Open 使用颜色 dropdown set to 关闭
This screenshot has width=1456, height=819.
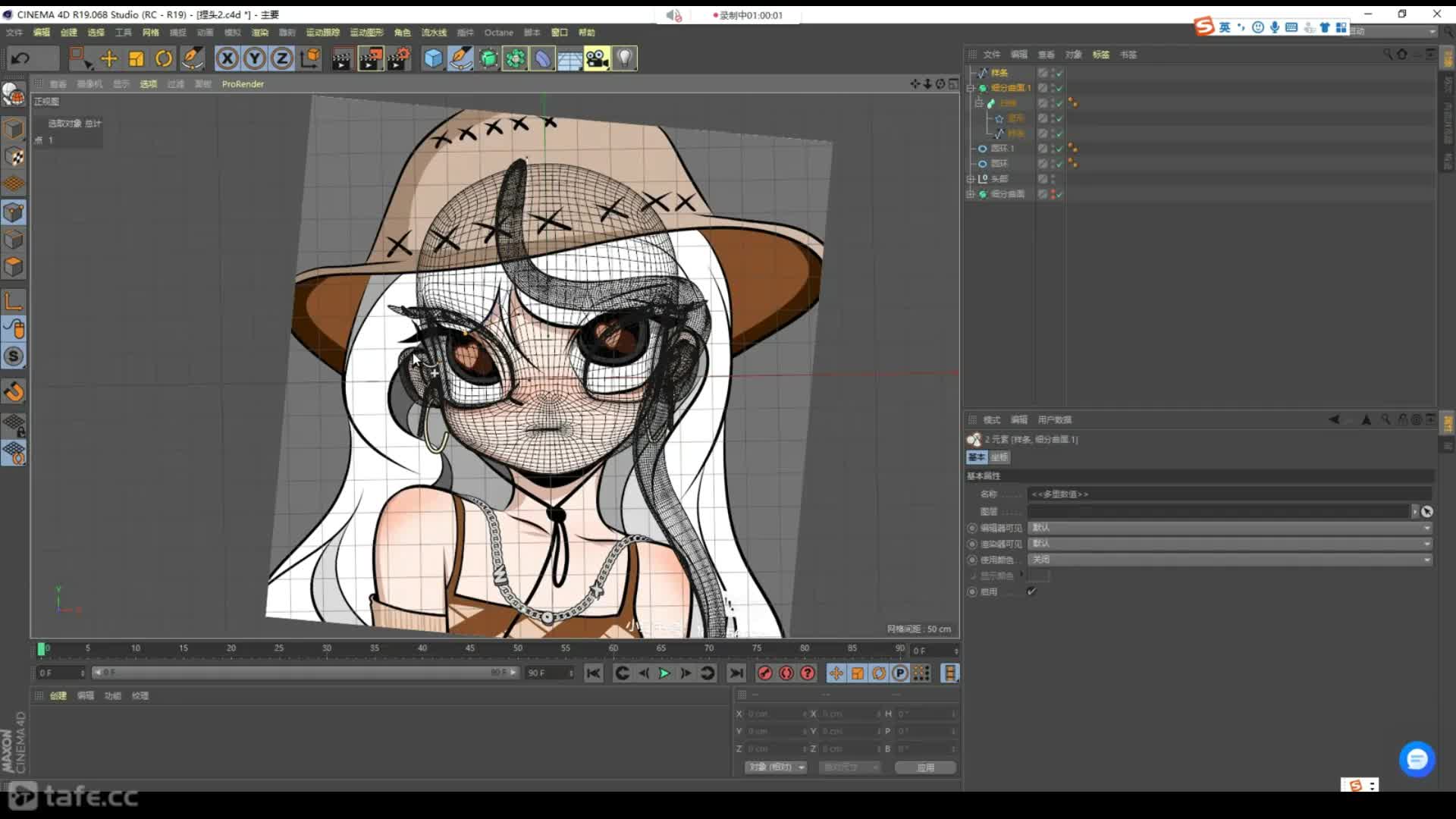click(1230, 560)
